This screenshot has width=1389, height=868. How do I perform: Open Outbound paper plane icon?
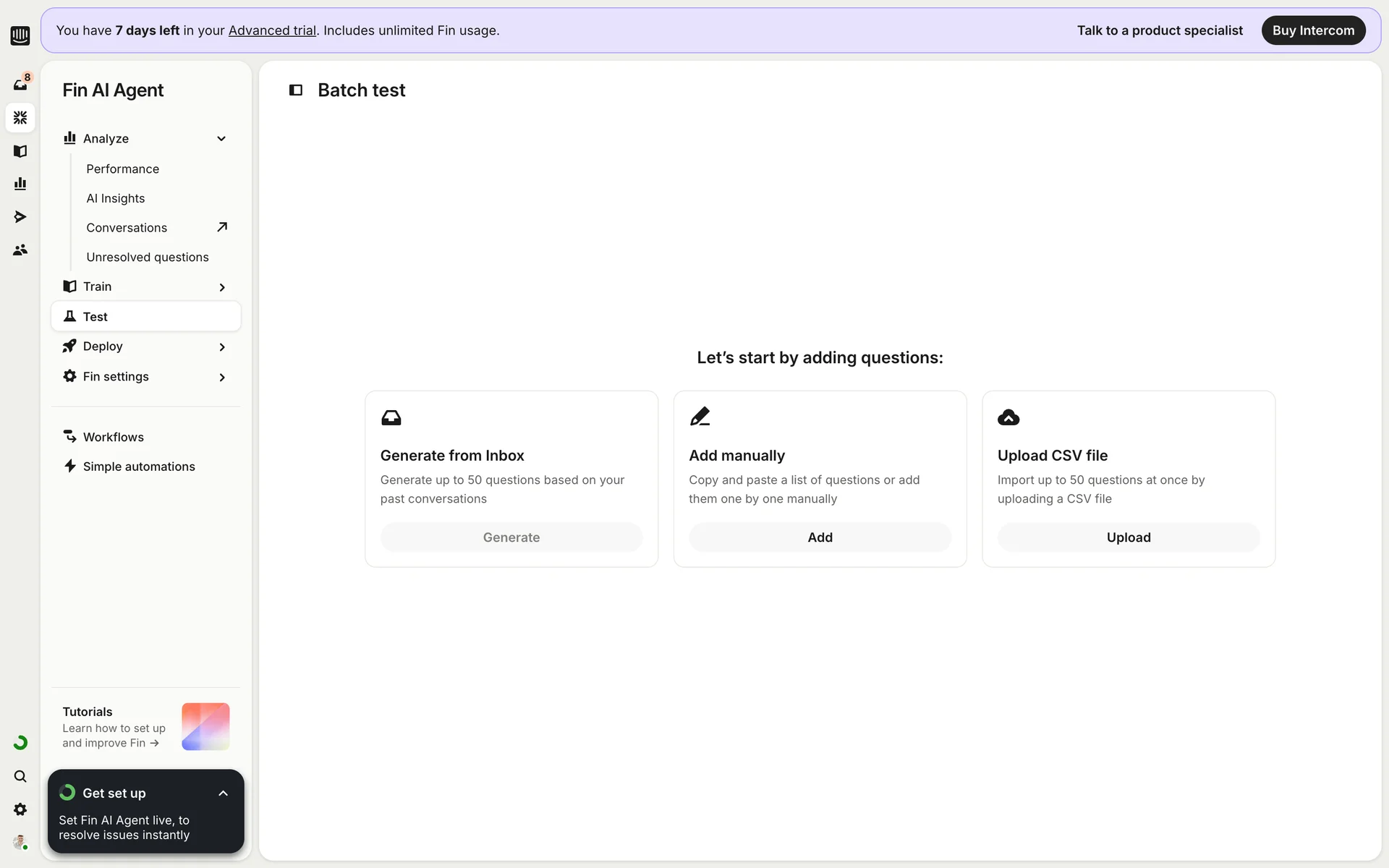[20, 217]
